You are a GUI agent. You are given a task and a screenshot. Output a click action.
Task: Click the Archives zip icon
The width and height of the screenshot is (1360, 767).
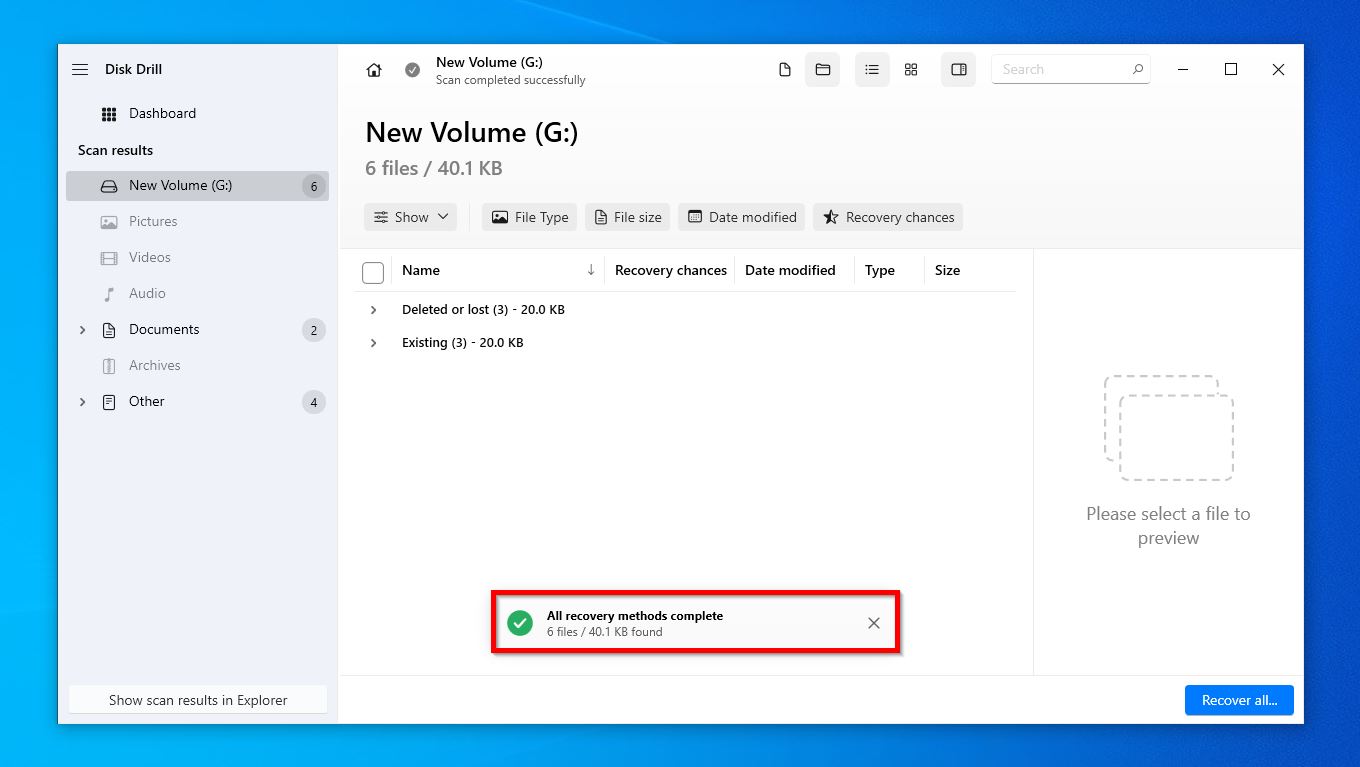[x=109, y=366]
